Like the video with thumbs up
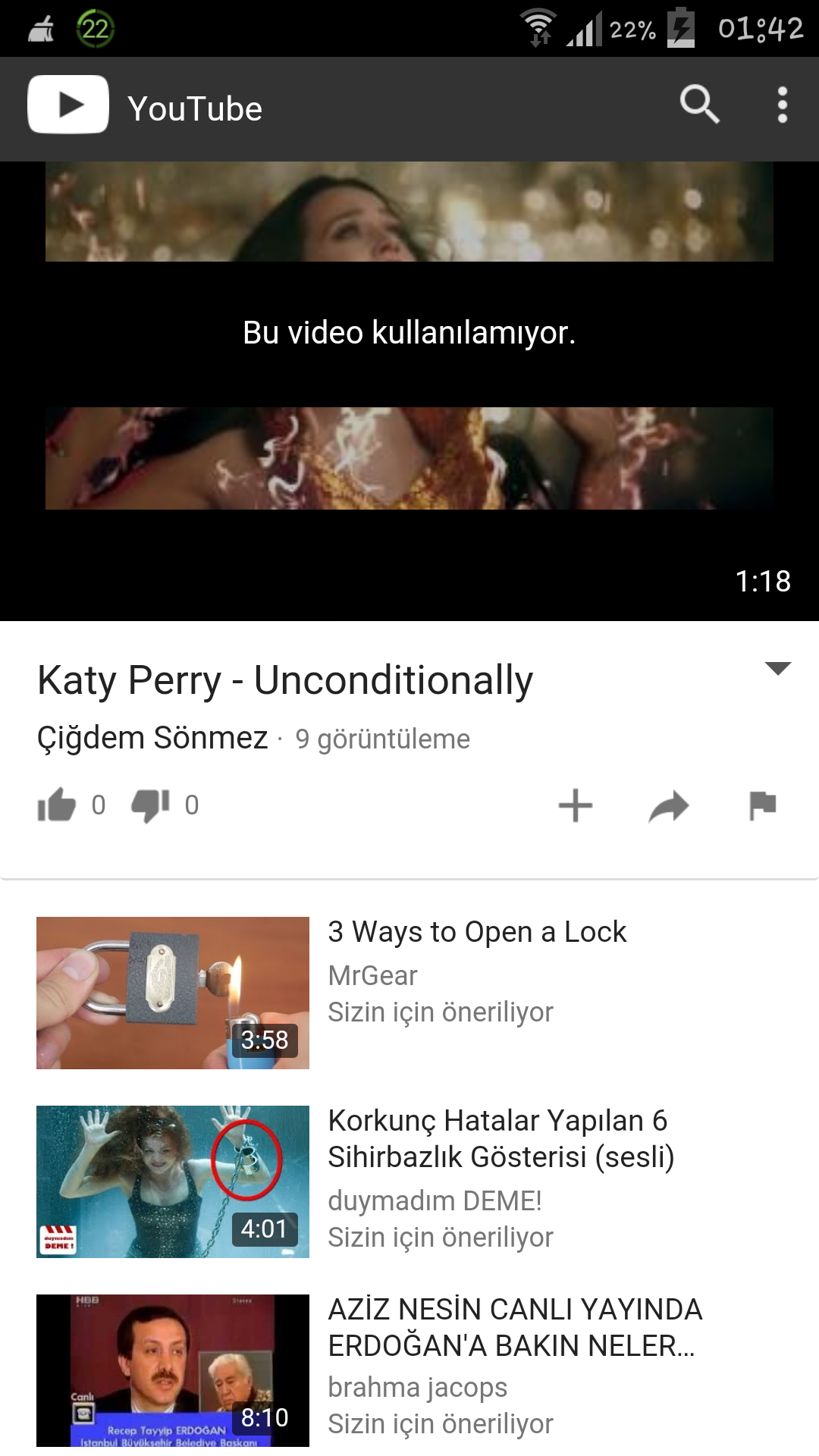819x1456 pixels. point(57,805)
